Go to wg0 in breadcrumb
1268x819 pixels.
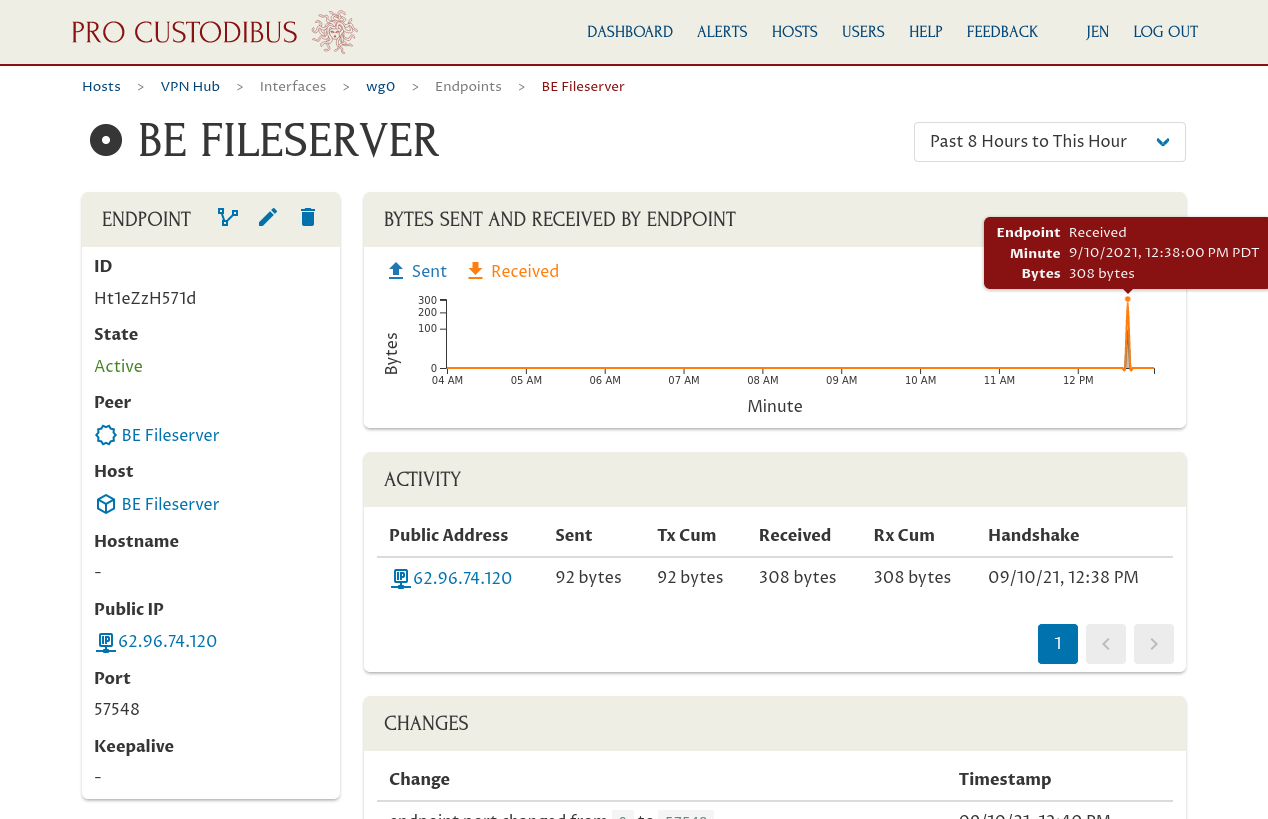(380, 87)
